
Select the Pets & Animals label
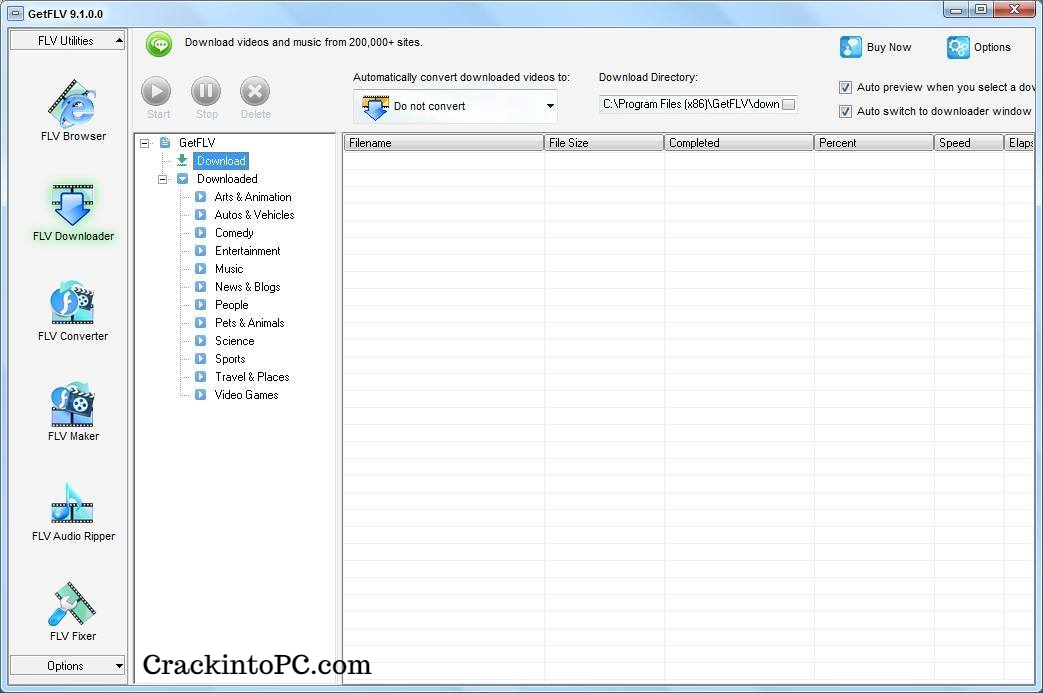(x=249, y=323)
